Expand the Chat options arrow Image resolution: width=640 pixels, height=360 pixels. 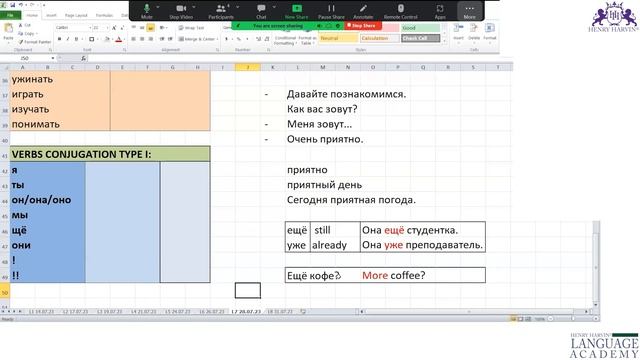[274, 7]
